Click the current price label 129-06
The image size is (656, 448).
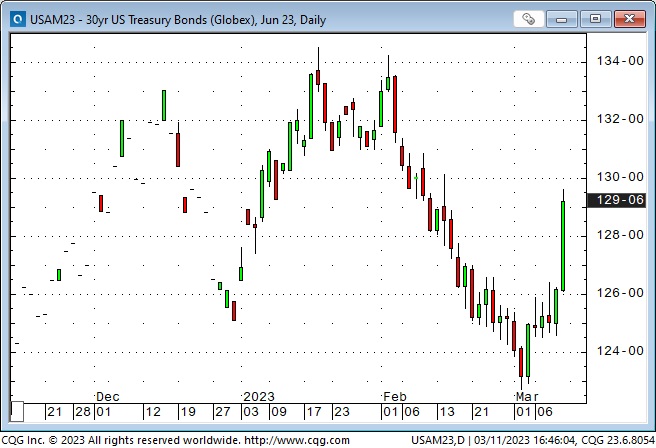point(617,200)
